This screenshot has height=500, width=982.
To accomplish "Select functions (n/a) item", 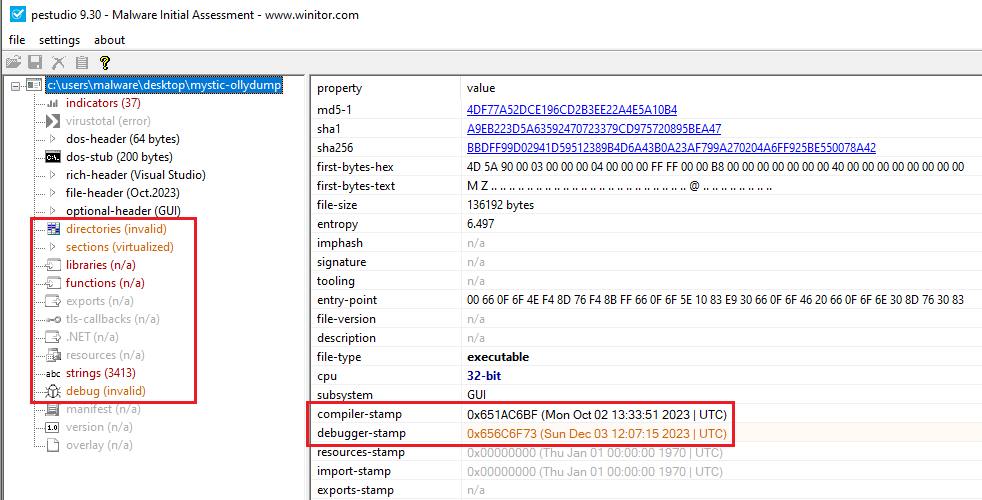I will tap(103, 283).
